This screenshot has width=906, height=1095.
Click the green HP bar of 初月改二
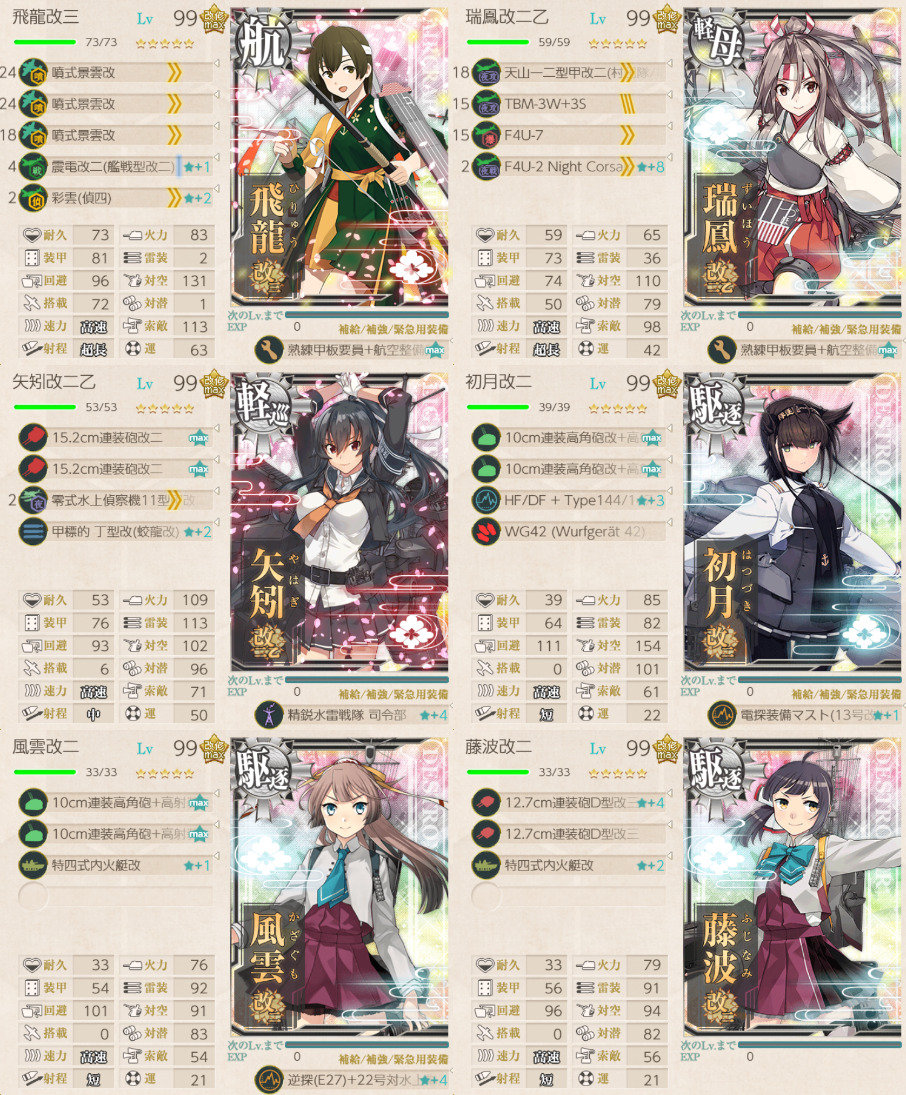499,407
